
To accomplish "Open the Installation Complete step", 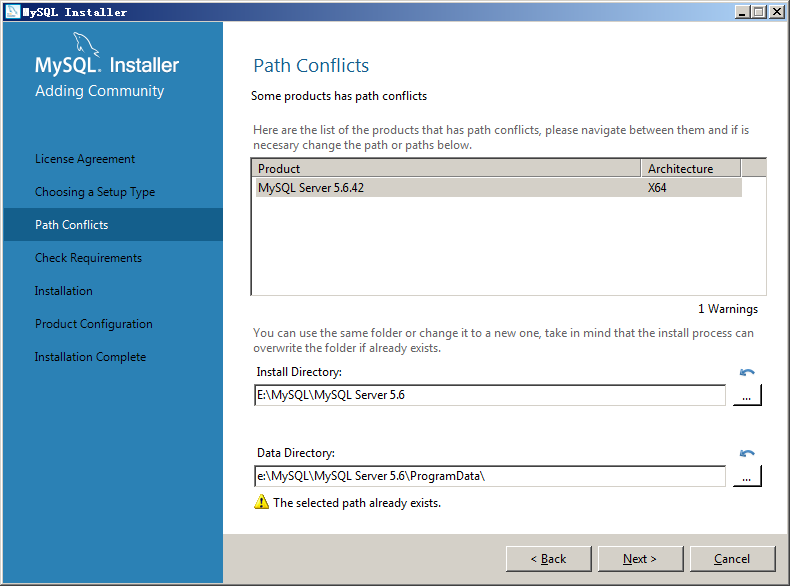I will tap(90, 357).
